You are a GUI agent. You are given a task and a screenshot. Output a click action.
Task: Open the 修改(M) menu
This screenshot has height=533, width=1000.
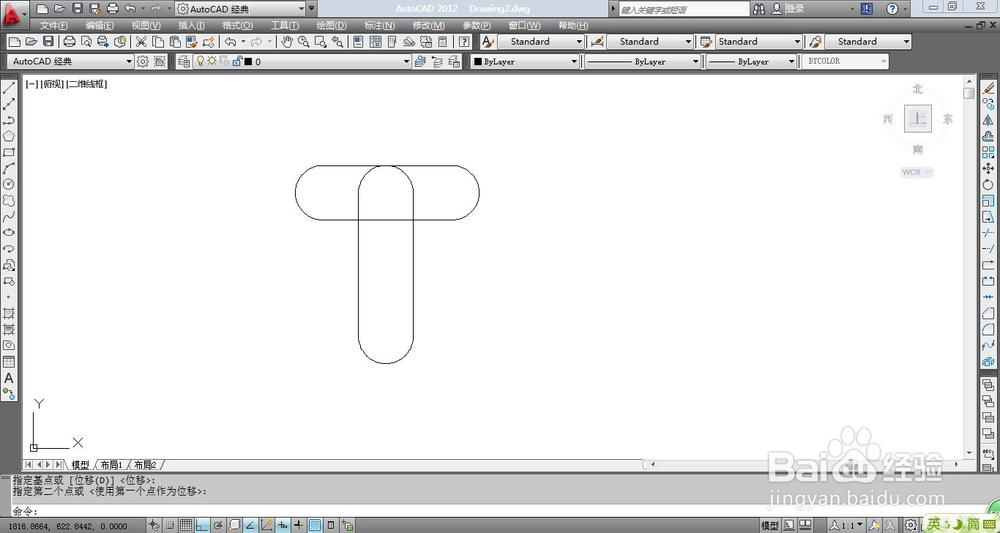point(429,26)
